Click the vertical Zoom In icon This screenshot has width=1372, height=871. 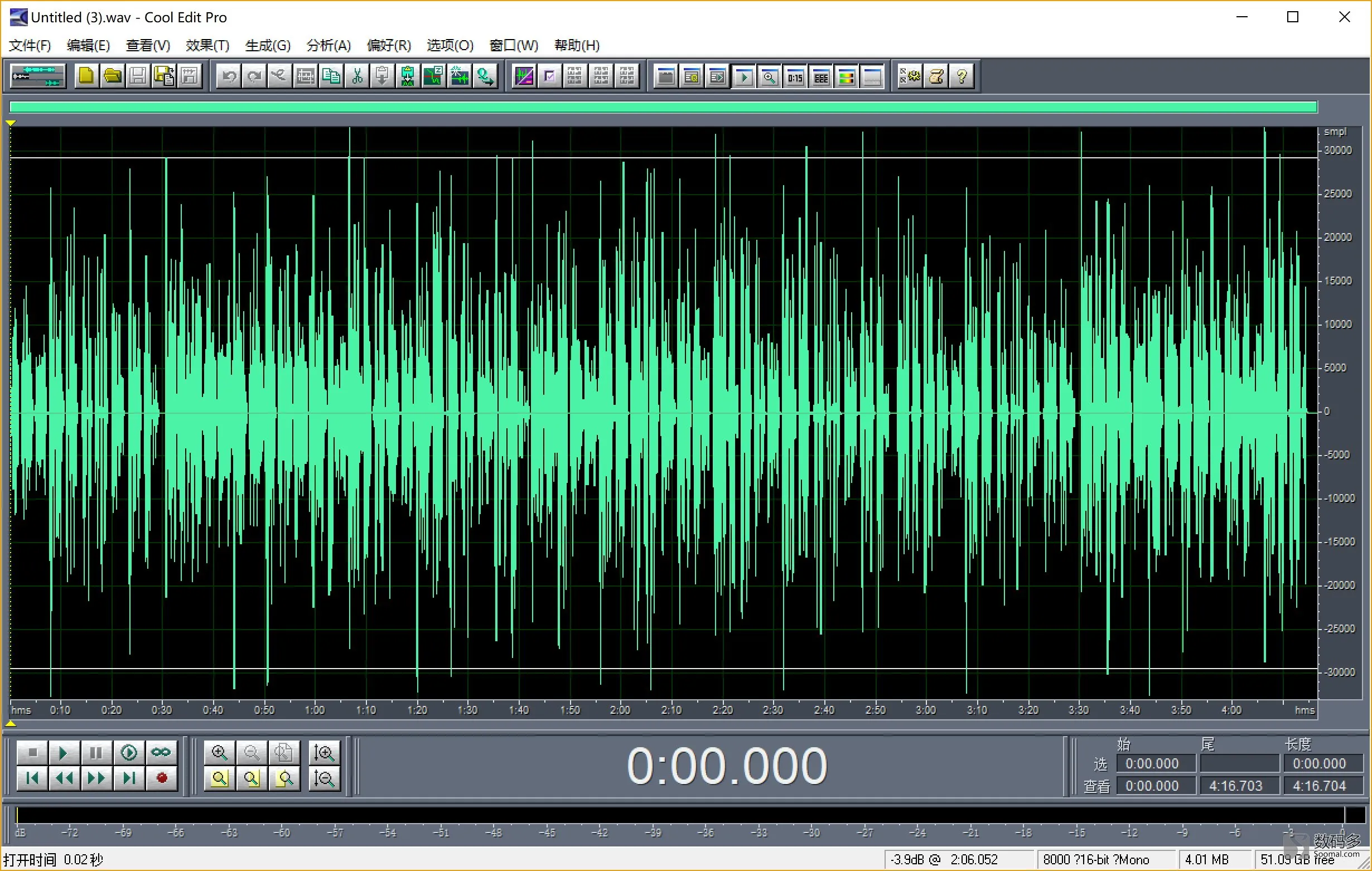coord(324,753)
